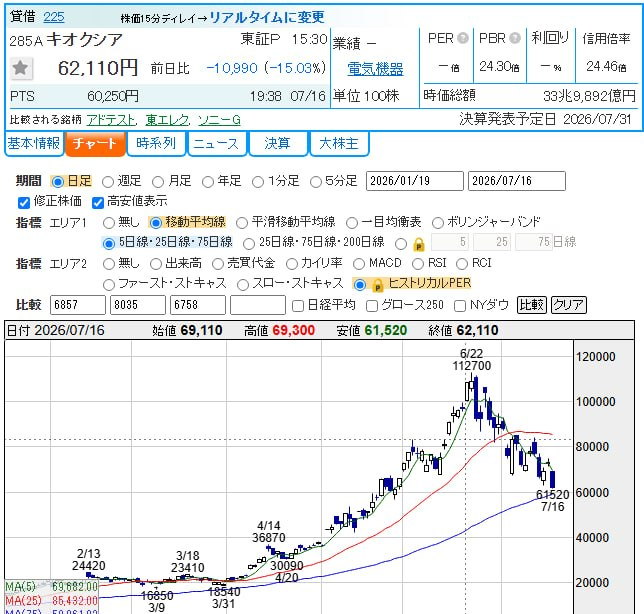644x614 pixels.
Task: Choose 平滑移動平均線 indicator
Action: click(x=242, y=223)
